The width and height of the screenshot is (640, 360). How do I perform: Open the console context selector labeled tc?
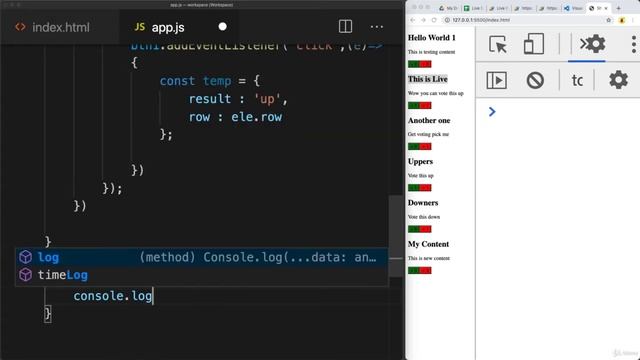577,80
